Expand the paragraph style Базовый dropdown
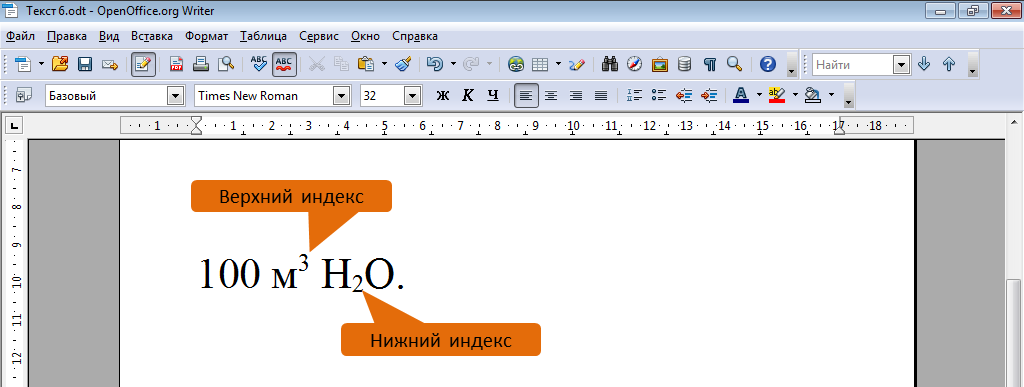Viewport: 1024px width, 387px height. 175,96
